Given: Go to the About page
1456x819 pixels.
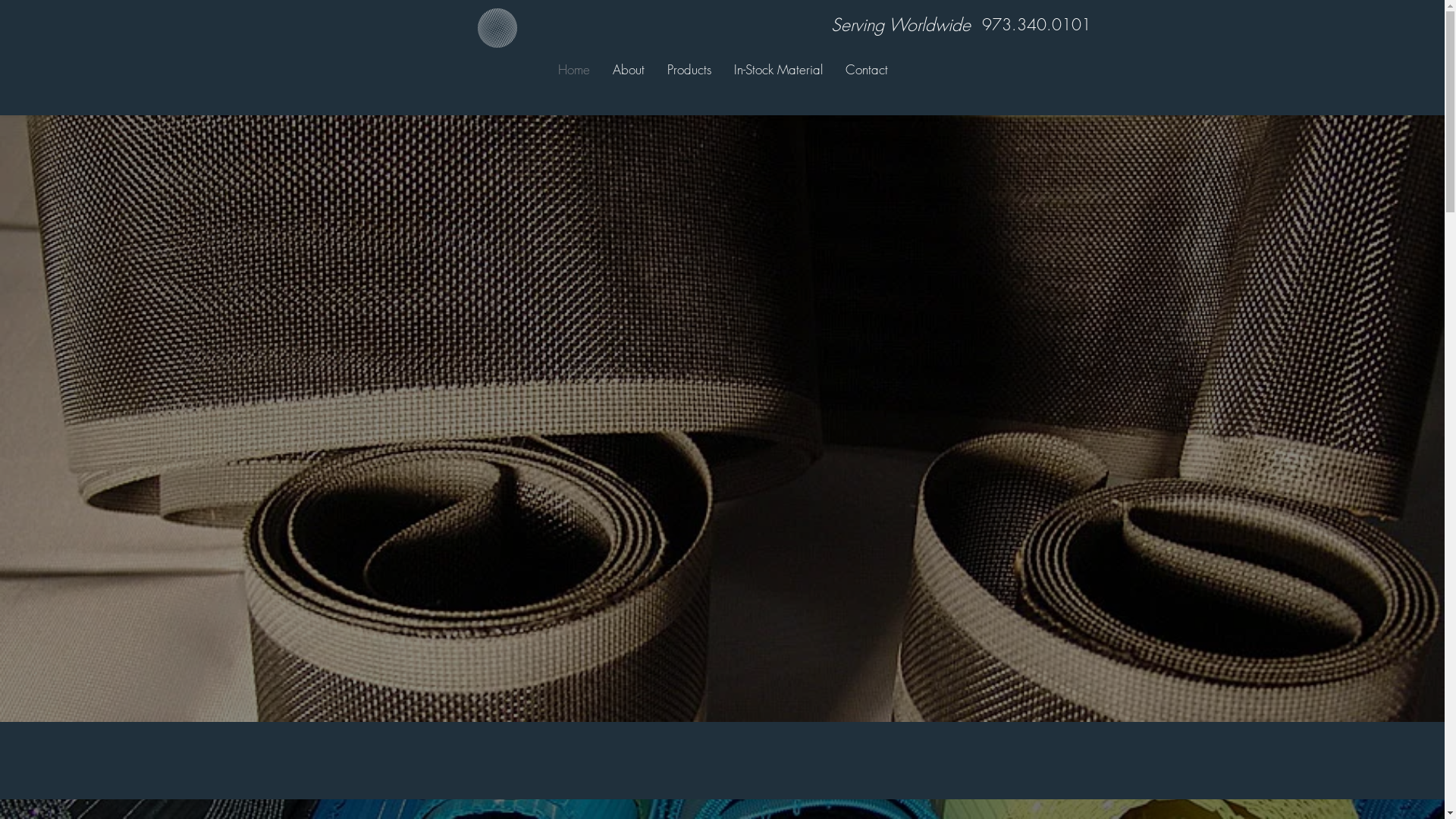Looking at the screenshot, I should 628,70.
